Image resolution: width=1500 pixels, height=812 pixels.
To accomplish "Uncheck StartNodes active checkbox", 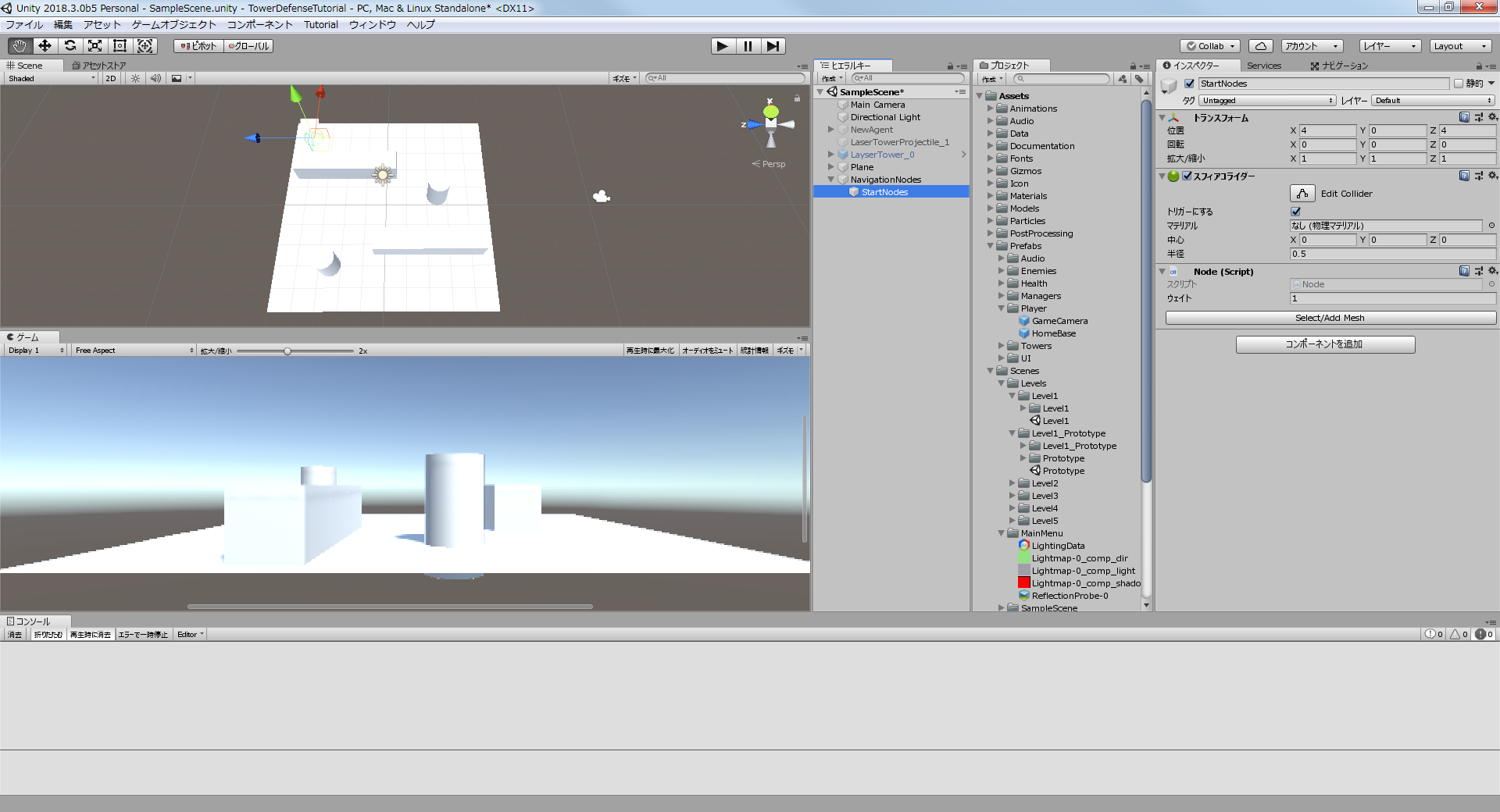I will 1189,84.
